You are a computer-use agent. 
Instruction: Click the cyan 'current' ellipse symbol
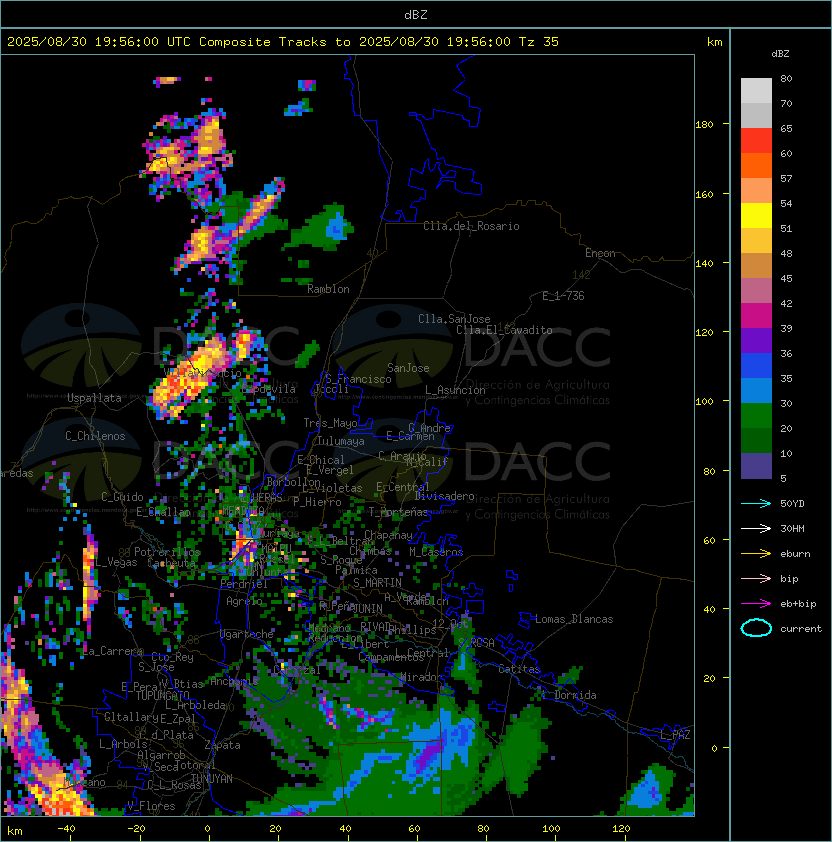pos(756,628)
